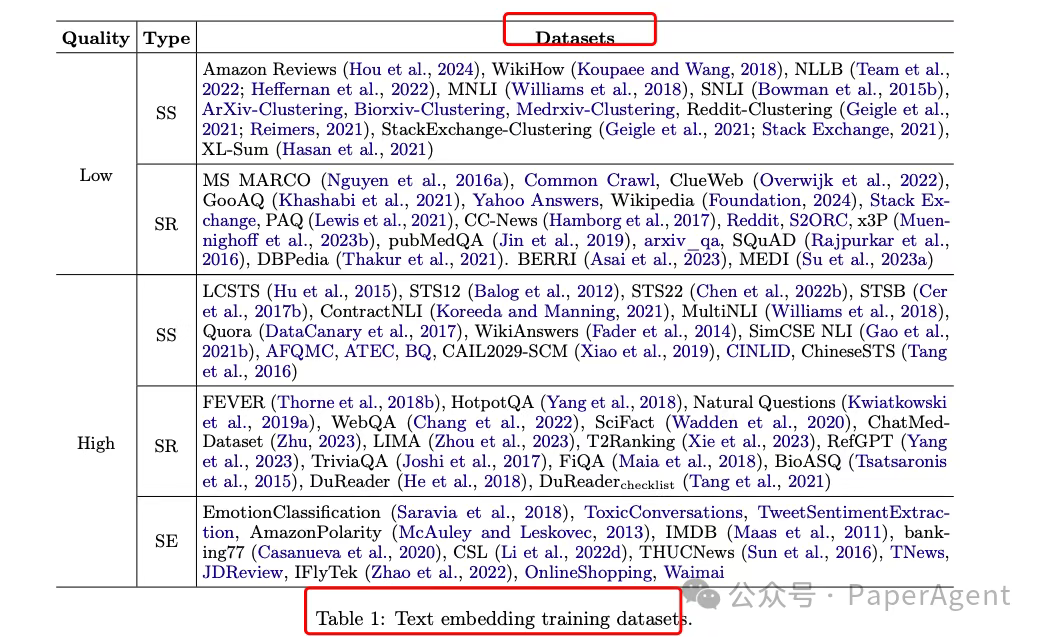Click the SE type cell
The height and width of the screenshot is (637, 1044).
click(166, 542)
